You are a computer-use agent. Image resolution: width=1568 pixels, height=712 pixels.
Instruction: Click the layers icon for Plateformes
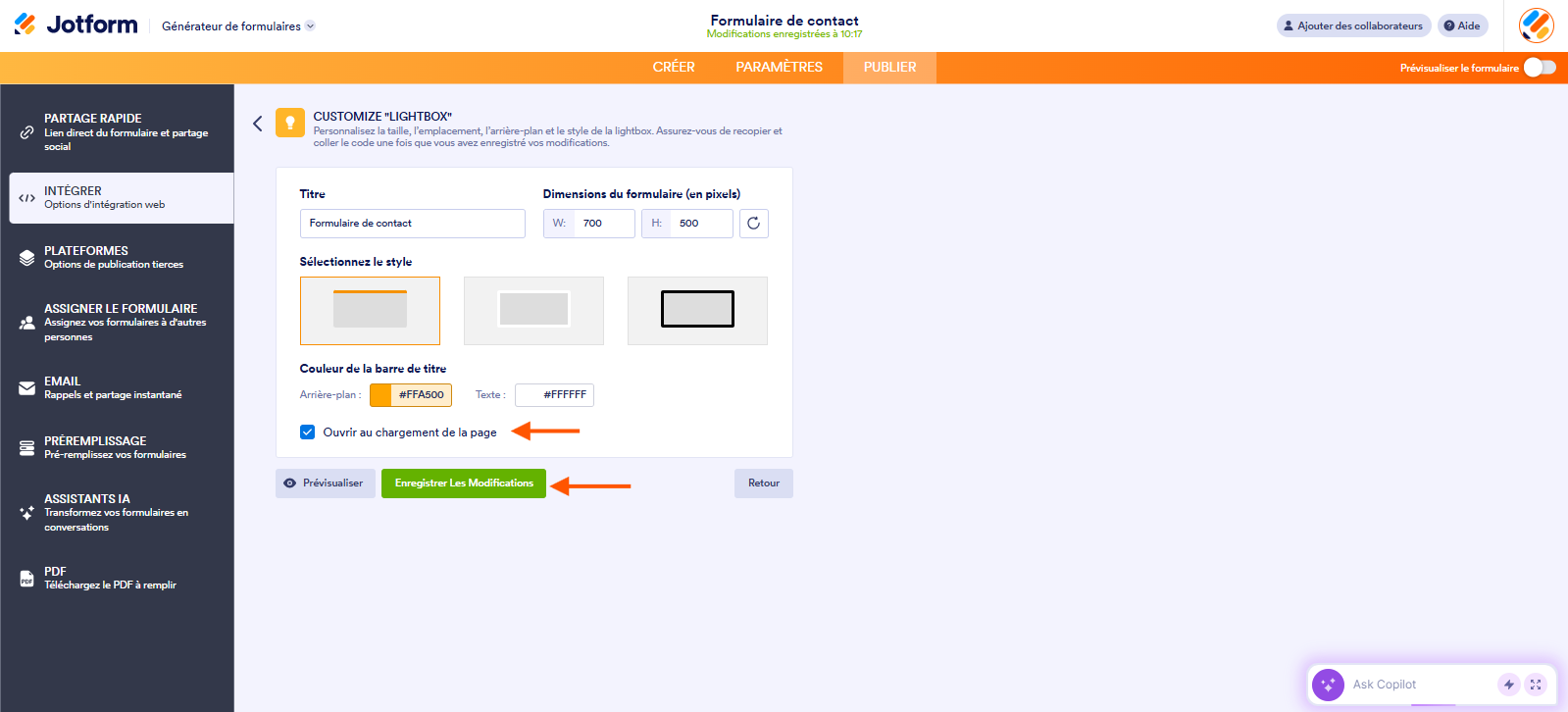[27, 258]
